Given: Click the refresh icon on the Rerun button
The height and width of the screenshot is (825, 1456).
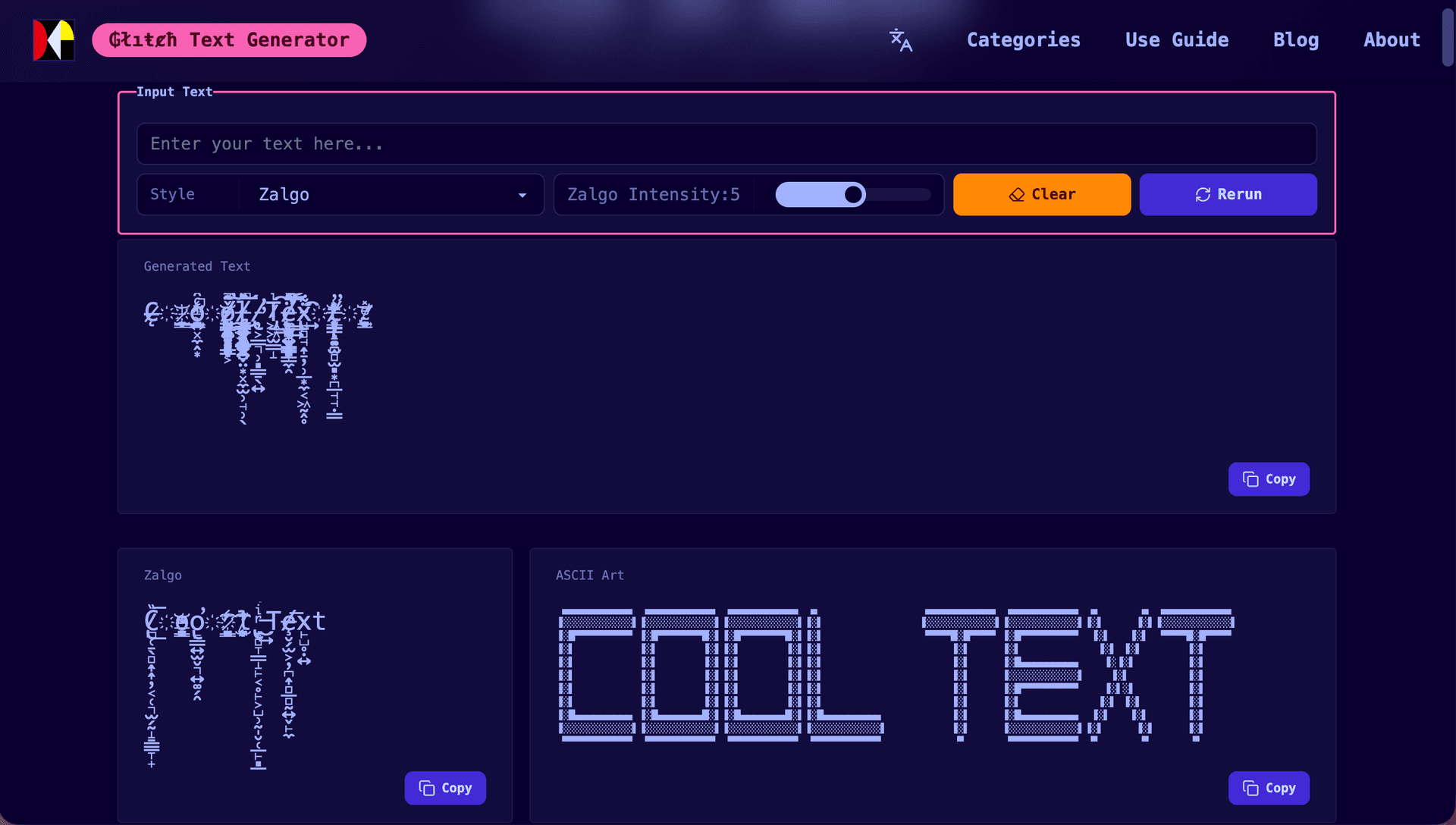Looking at the screenshot, I should click(x=1202, y=195).
